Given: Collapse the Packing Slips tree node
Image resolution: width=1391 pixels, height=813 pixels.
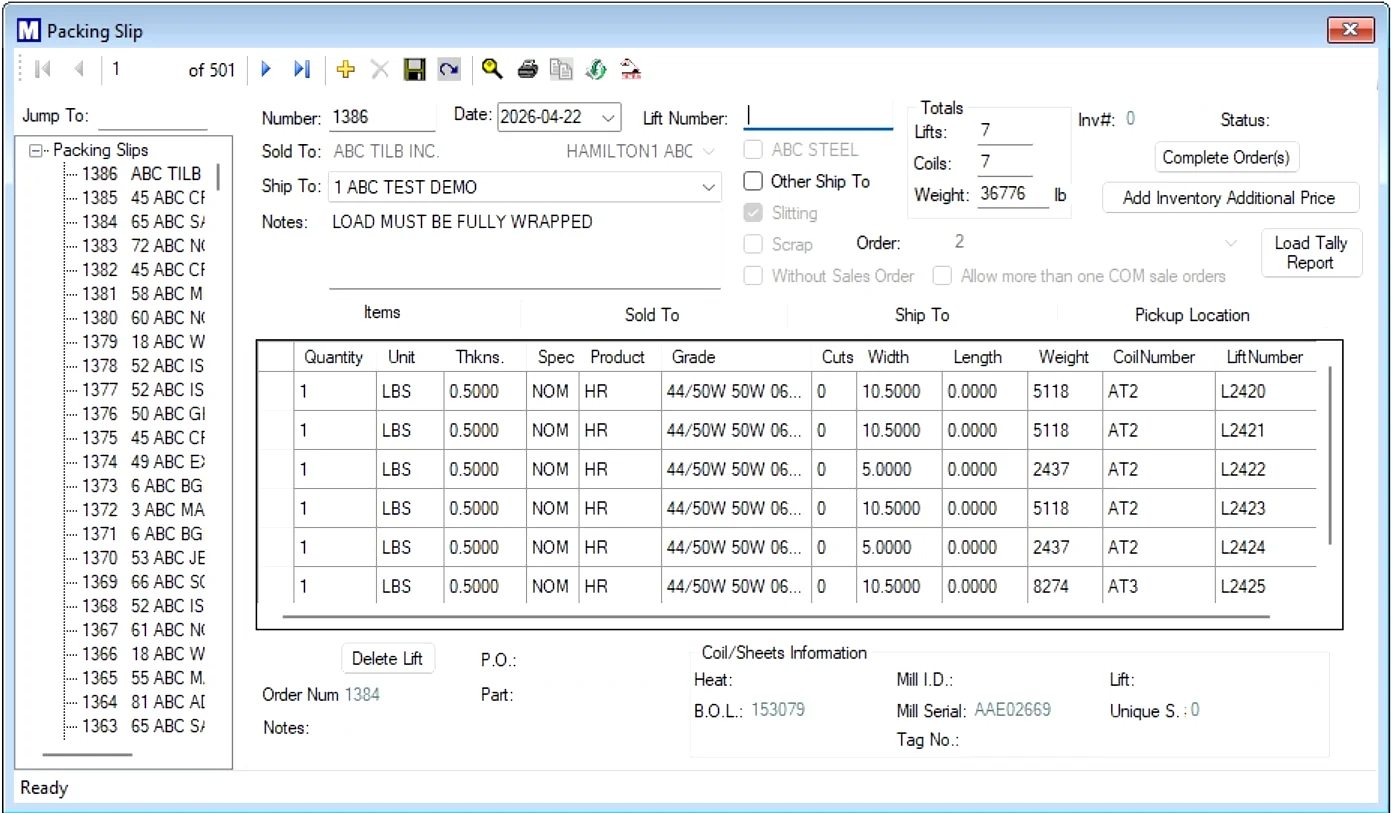Looking at the screenshot, I should pyautogui.click(x=37, y=150).
